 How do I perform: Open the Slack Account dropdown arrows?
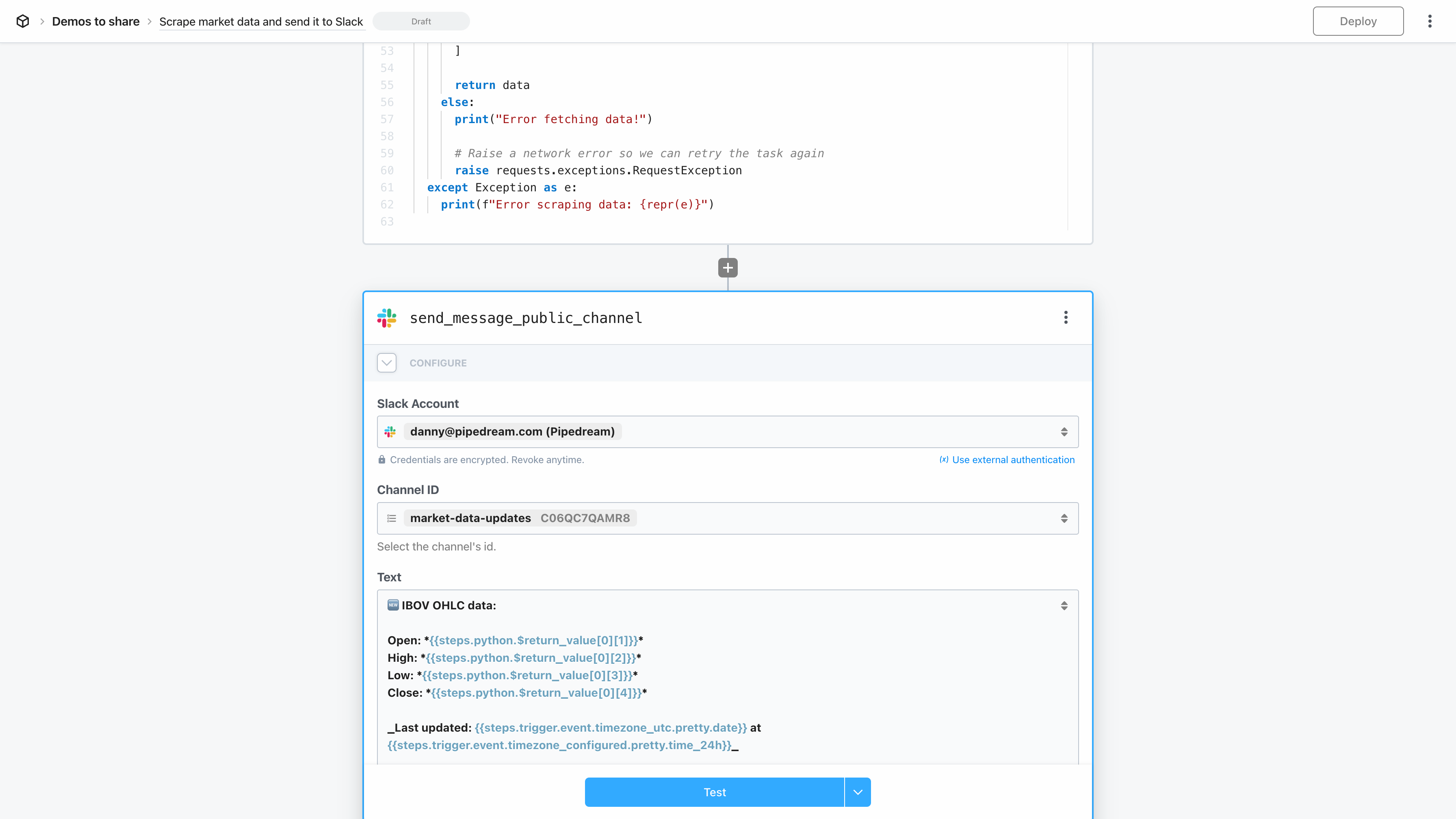pyautogui.click(x=1064, y=432)
